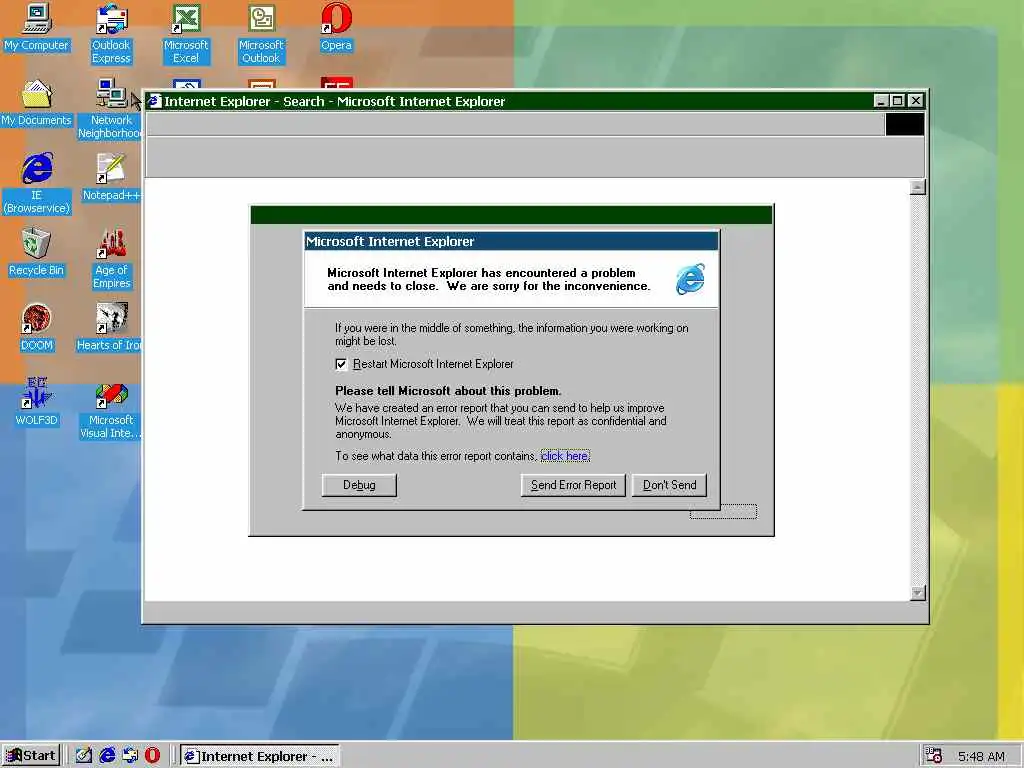Click 'Please tell Microsoft about this problem.' text
The width and height of the screenshot is (1024, 768).
pos(448,391)
